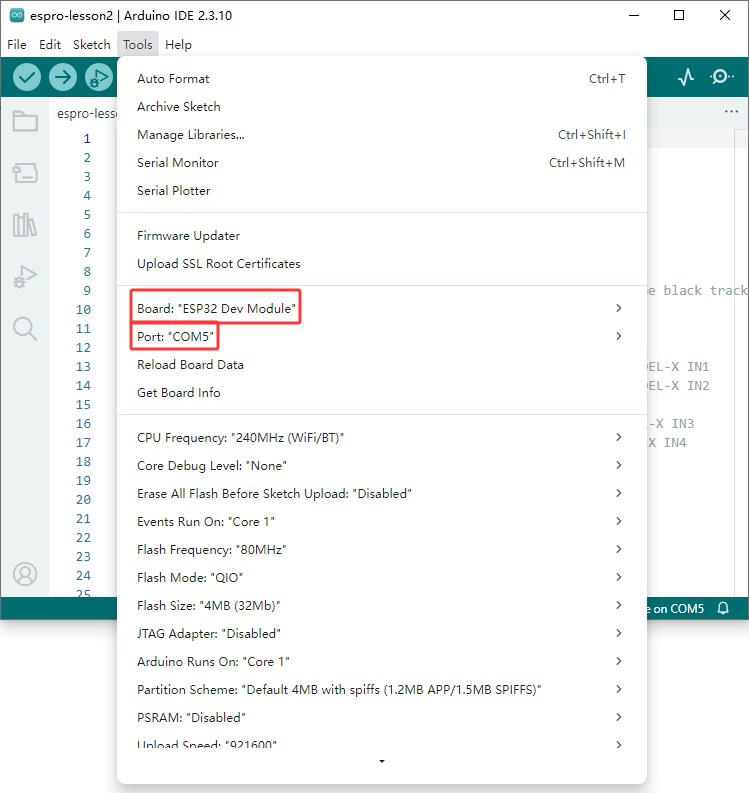This screenshot has height=793, width=749.
Task: Click the "IN4" comment text in editor
Action: (675, 443)
